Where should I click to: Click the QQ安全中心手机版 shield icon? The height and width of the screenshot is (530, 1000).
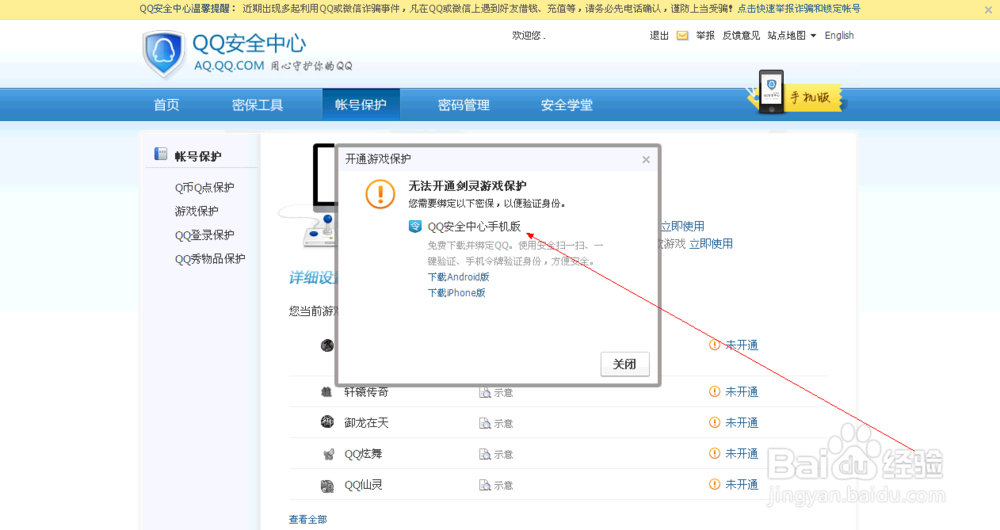click(x=415, y=226)
